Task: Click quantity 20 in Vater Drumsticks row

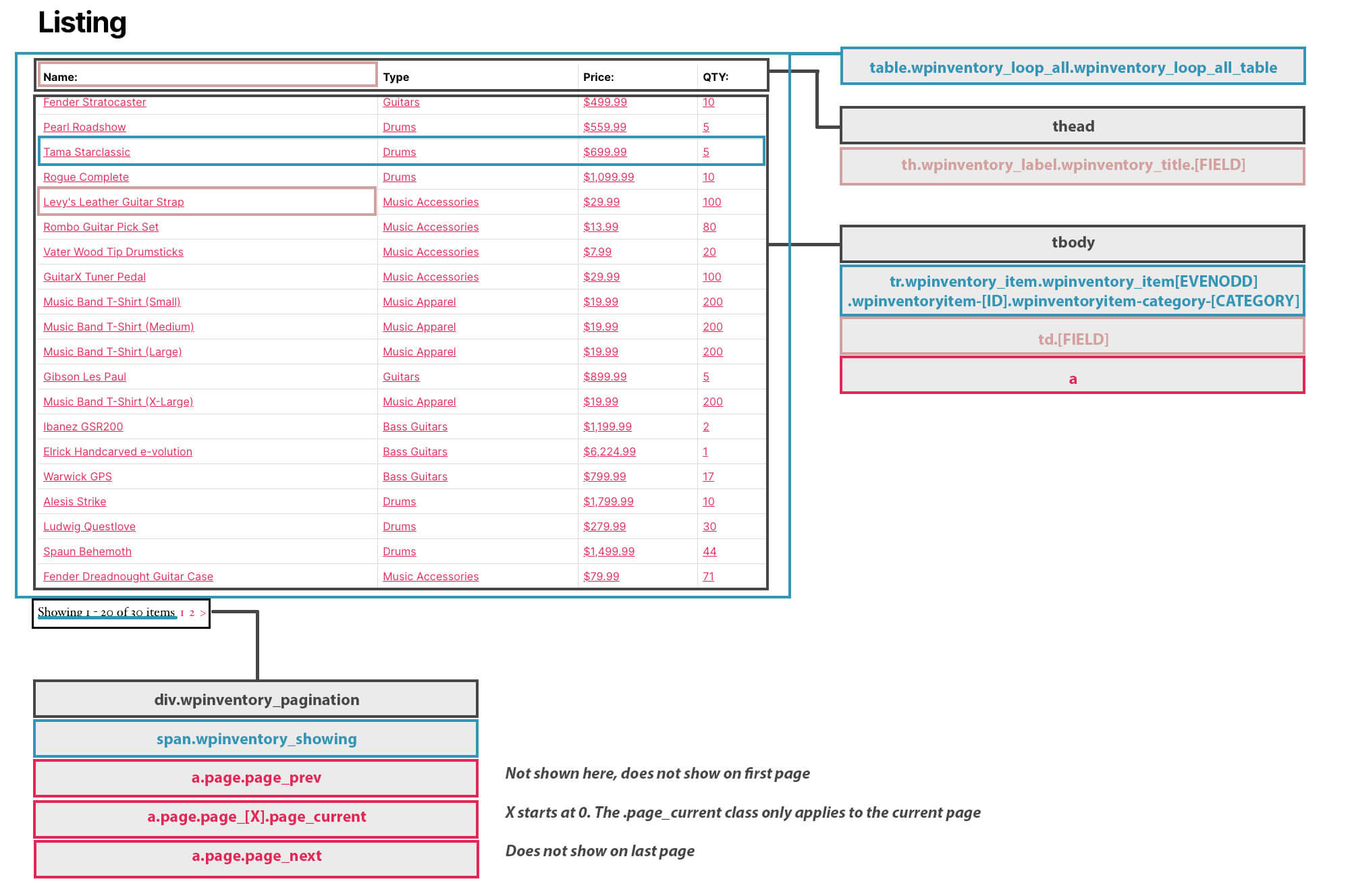Action: [709, 252]
